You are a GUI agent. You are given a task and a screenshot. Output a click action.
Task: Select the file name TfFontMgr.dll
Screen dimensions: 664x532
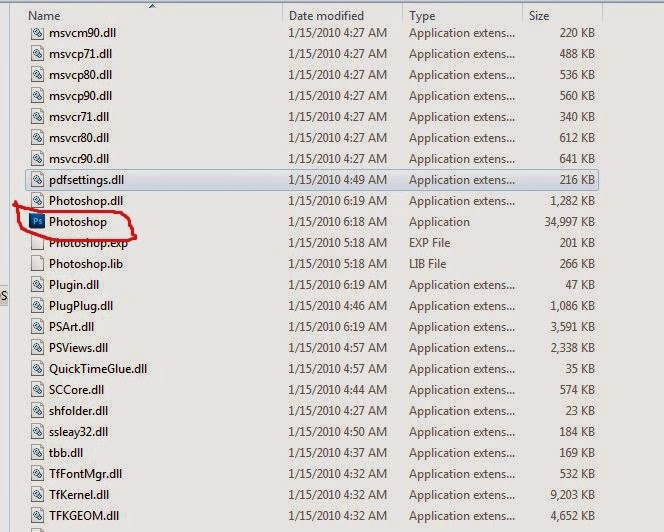86,474
